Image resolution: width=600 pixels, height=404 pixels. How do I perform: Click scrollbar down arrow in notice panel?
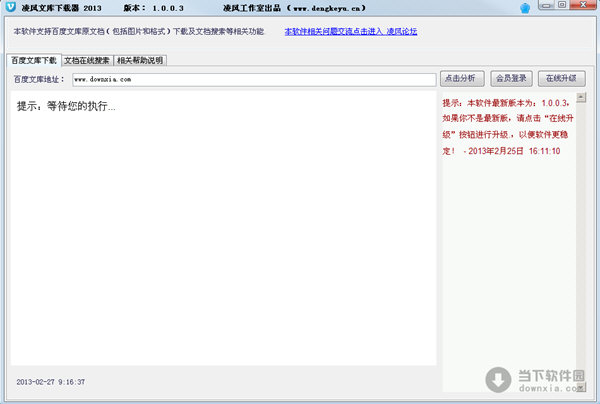click(581, 388)
